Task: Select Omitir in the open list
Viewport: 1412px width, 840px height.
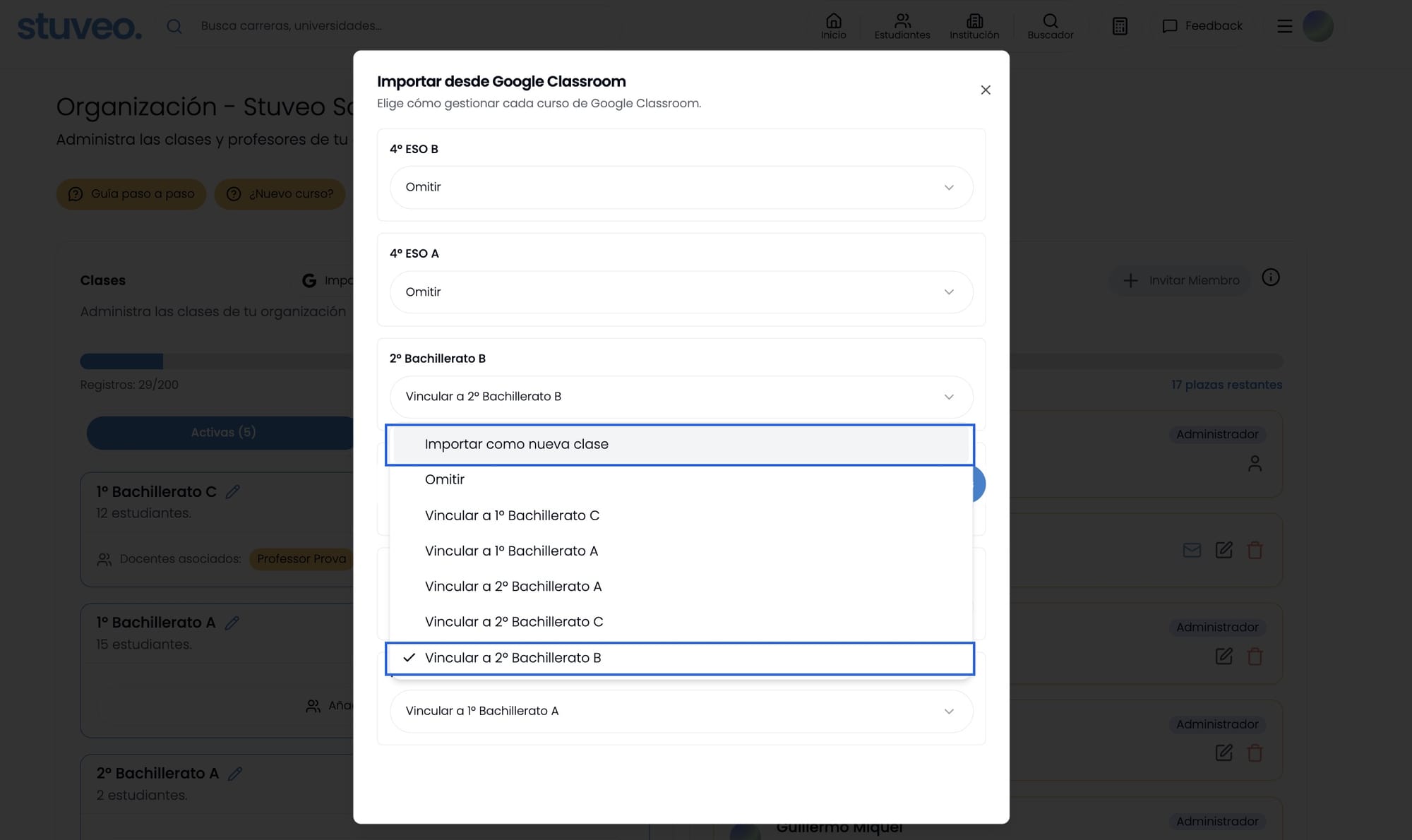Action: (681, 480)
